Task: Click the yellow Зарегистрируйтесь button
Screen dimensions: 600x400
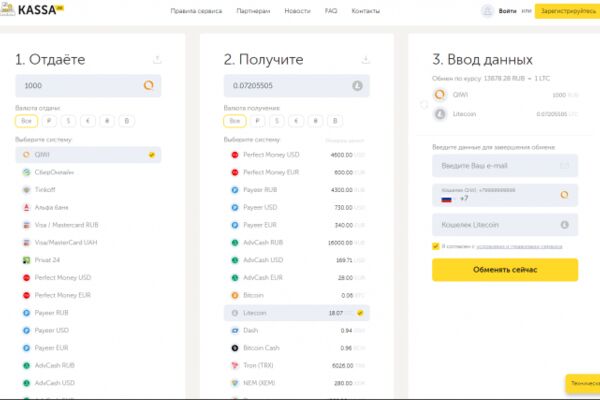Action: click(x=567, y=11)
